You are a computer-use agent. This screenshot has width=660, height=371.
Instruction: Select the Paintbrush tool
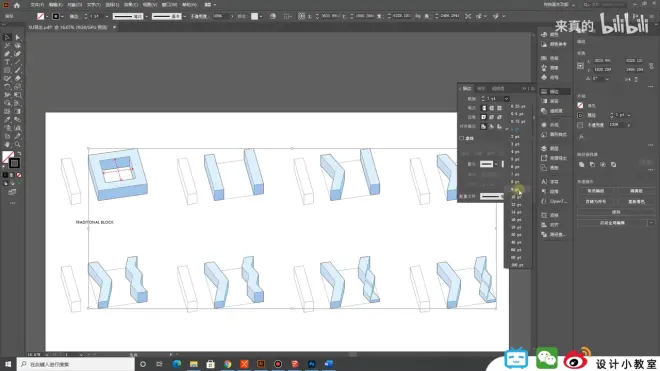click(18, 70)
